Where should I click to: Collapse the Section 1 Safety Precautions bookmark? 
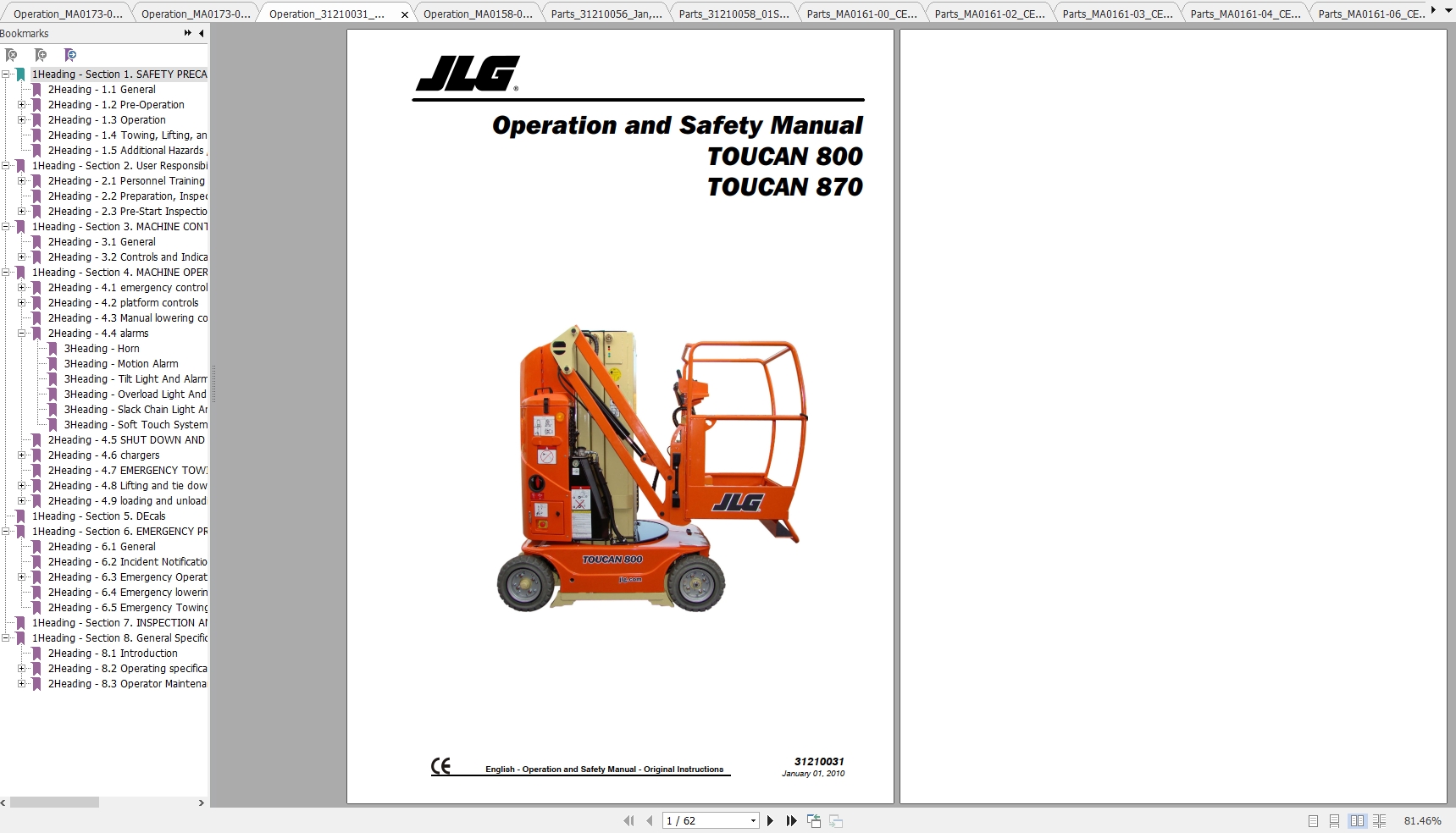tap(6, 74)
